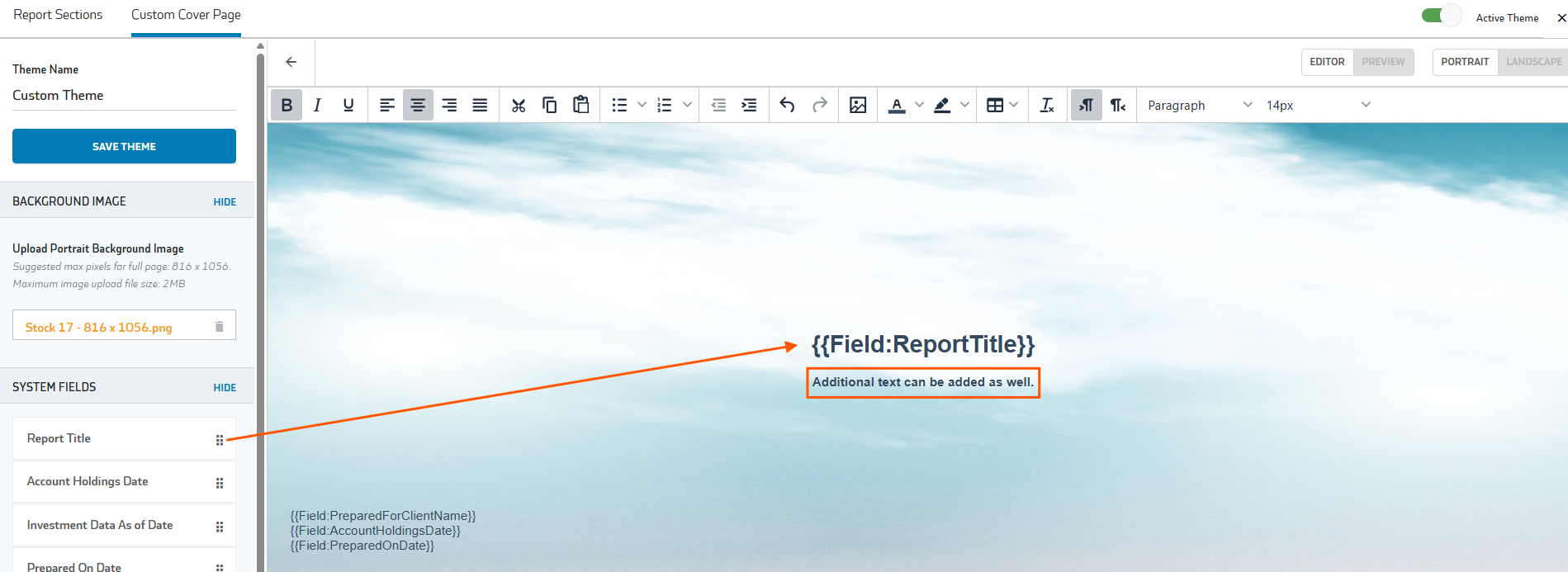This screenshot has width=1568, height=572.
Task: Insert an image into cover page
Action: coord(858,105)
